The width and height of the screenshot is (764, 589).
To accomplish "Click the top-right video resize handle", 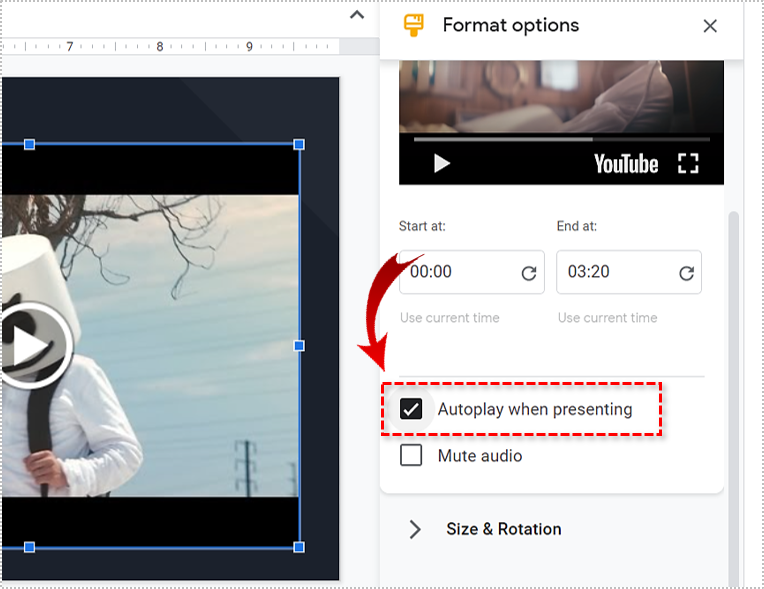I will 299,144.
